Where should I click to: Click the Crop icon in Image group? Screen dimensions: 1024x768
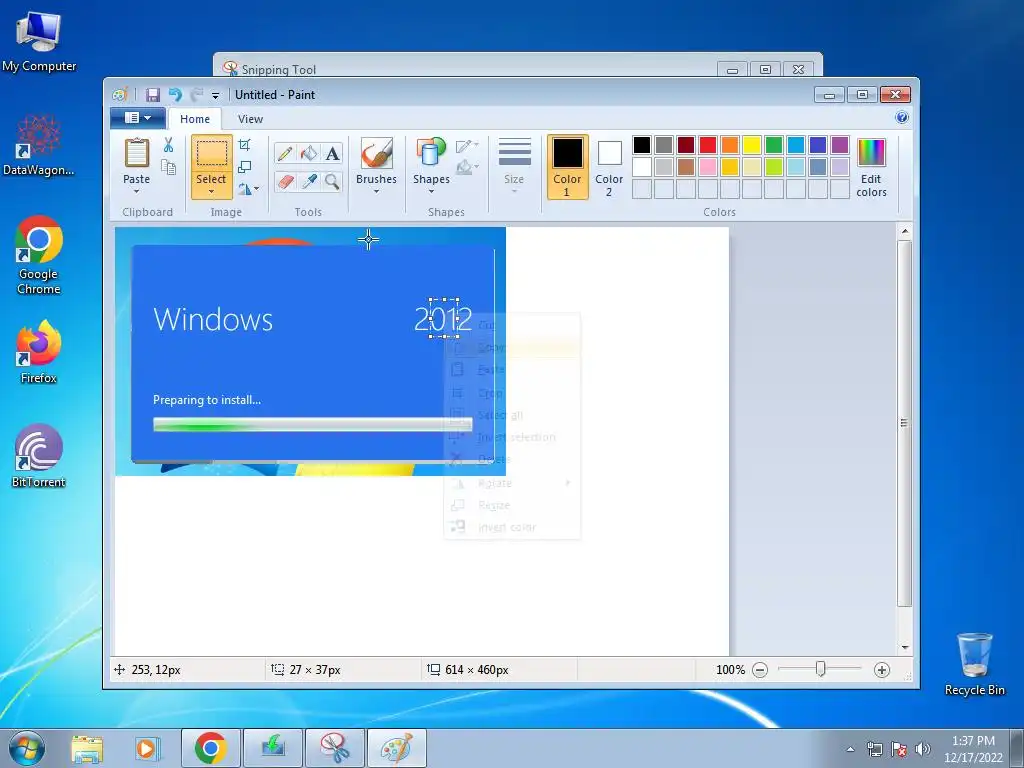click(245, 145)
